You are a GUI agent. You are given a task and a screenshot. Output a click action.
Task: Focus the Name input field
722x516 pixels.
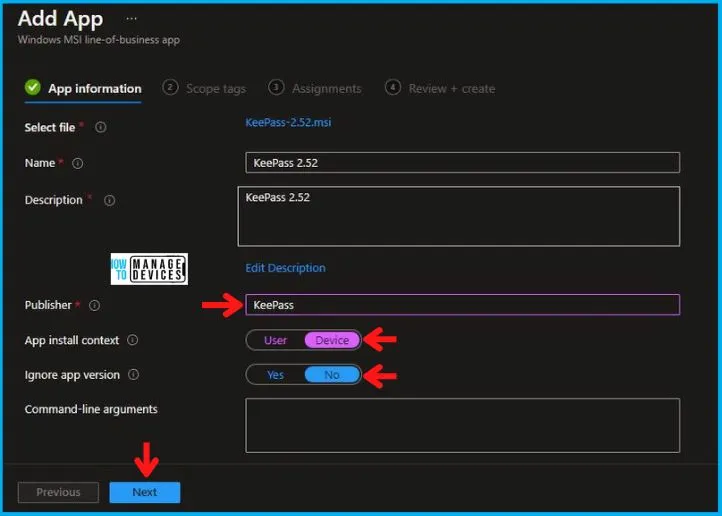(462, 162)
